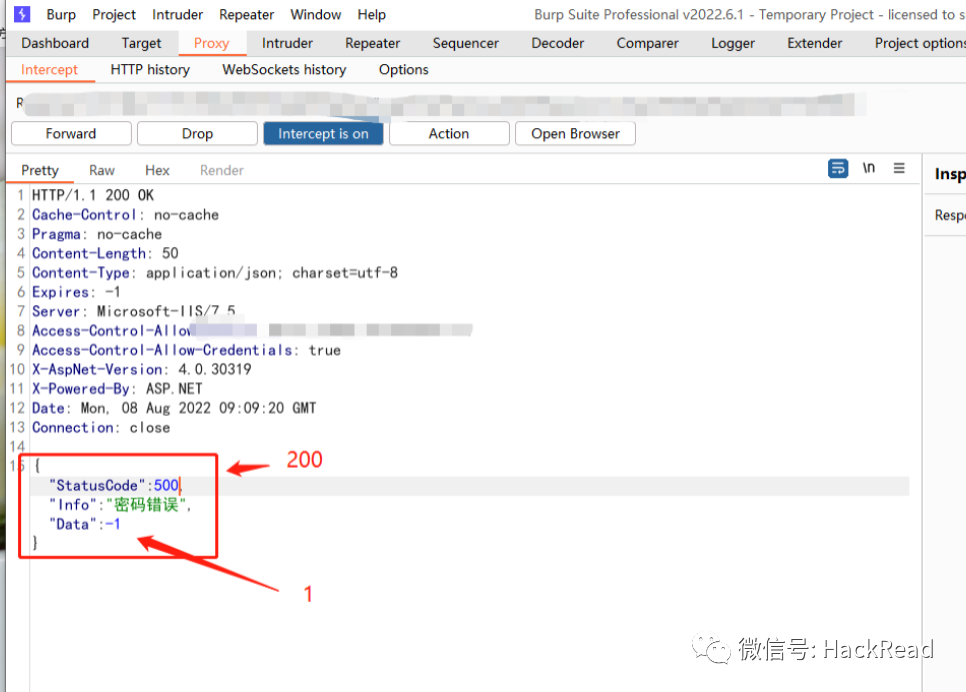Viewport: 966px width, 692px height.
Task: Drop the intercepted message
Action: [197, 134]
